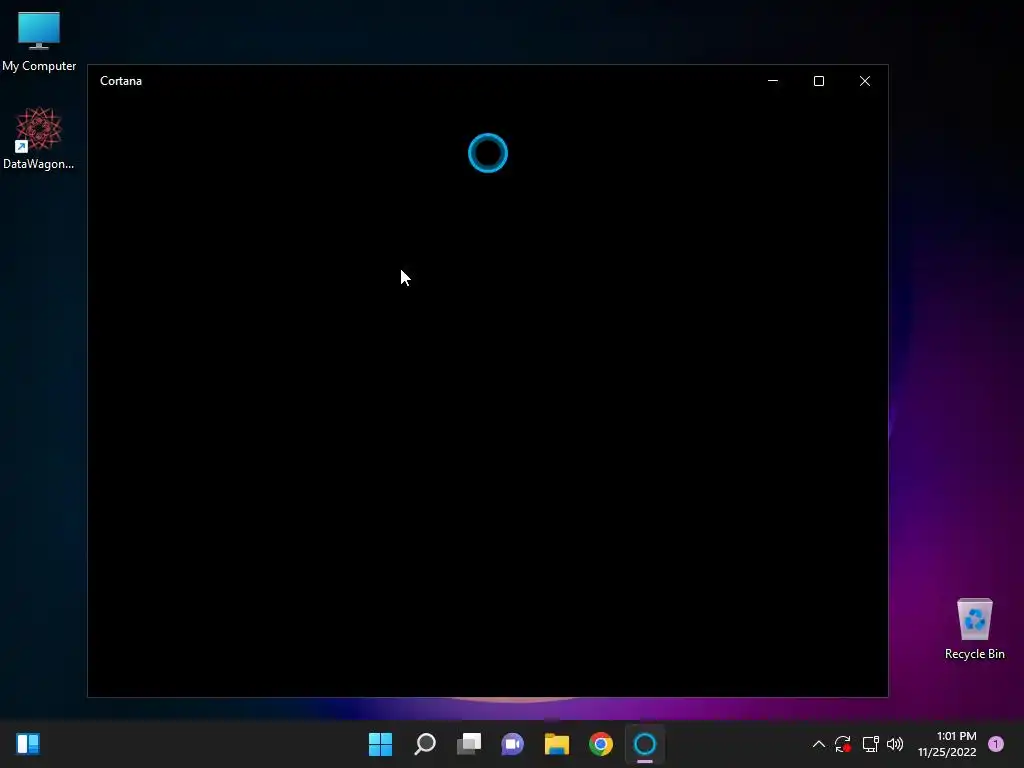The width and height of the screenshot is (1024, 768).
Task: Open the Windows Start menu
Action: click(x=381, y=744)
